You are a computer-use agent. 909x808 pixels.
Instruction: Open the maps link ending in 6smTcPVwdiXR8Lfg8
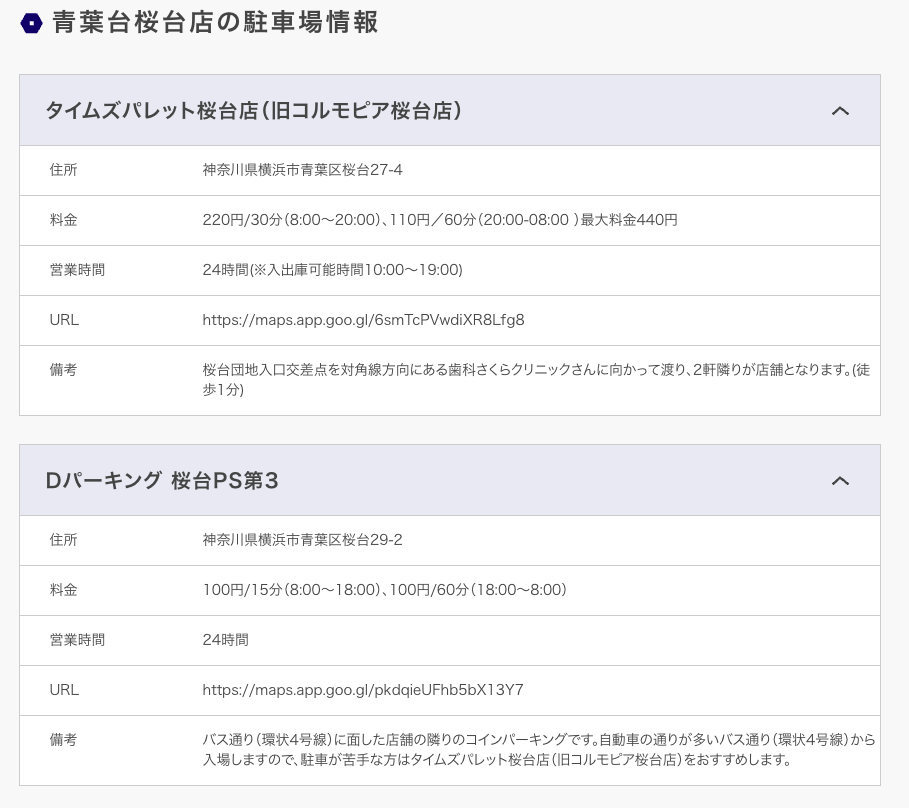pyautogui.click(x=363, y=320)
